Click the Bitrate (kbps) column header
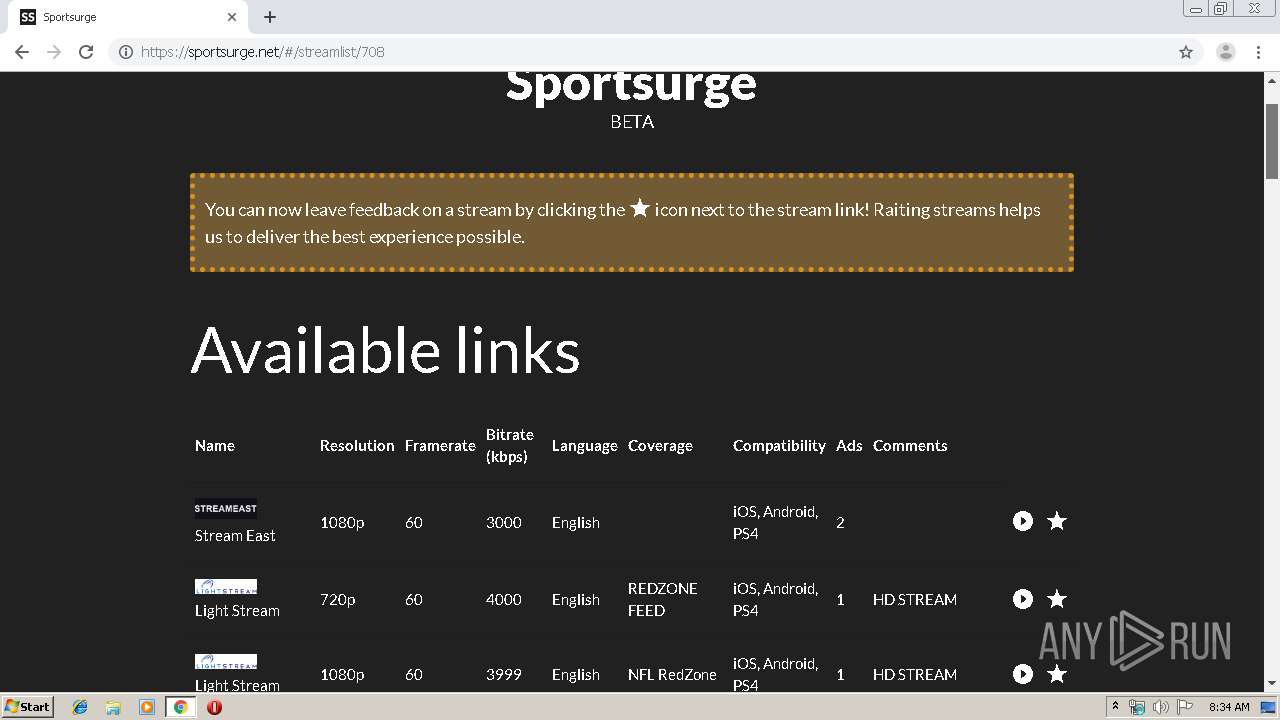1280x720 pixels. 510,446
